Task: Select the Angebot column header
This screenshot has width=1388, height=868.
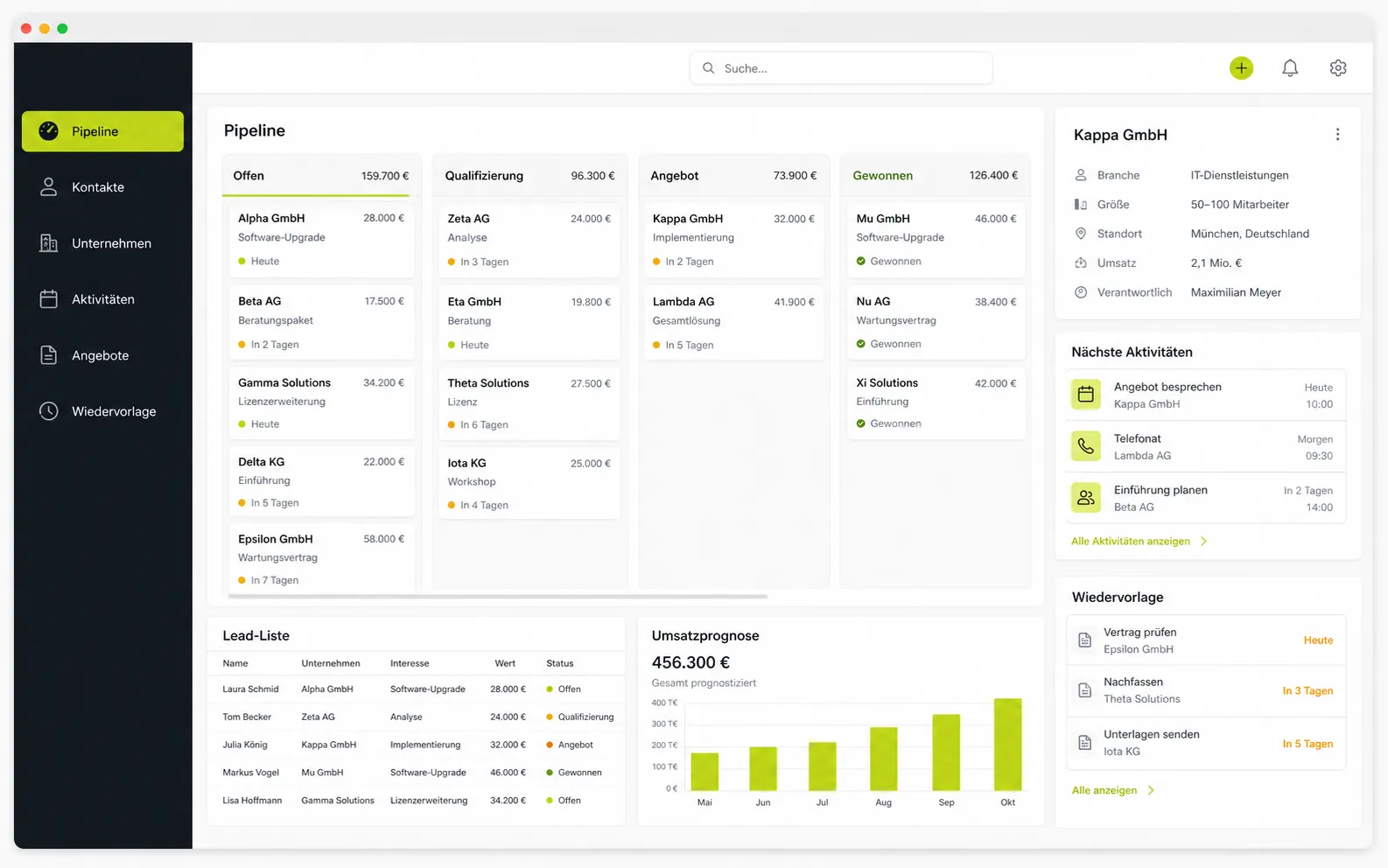Action: tap(733, 176)
